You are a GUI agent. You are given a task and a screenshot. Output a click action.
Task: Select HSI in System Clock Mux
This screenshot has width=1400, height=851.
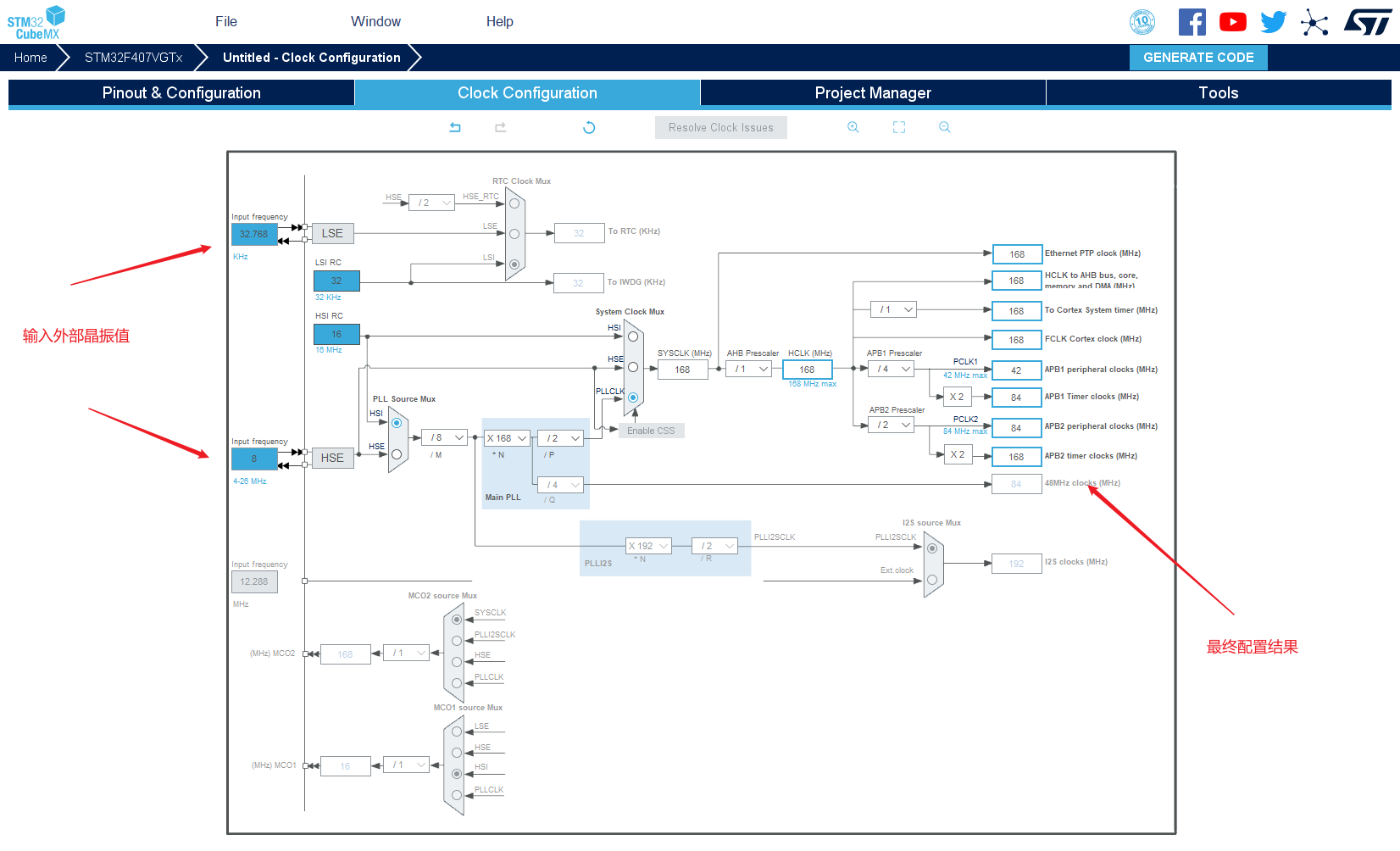click(633, 337)
